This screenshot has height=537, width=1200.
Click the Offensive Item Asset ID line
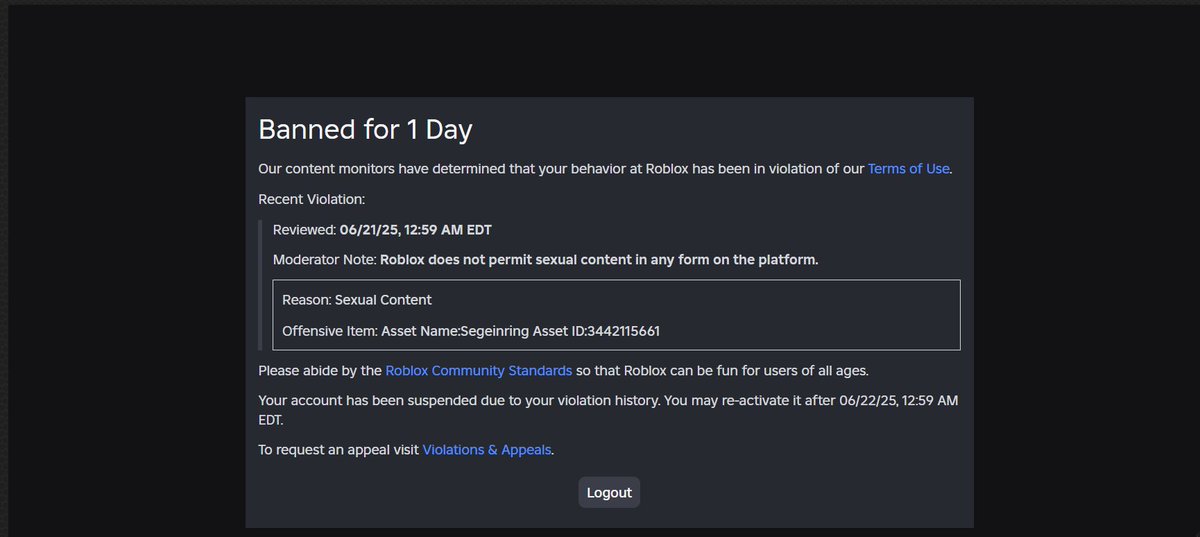(471, 331)
